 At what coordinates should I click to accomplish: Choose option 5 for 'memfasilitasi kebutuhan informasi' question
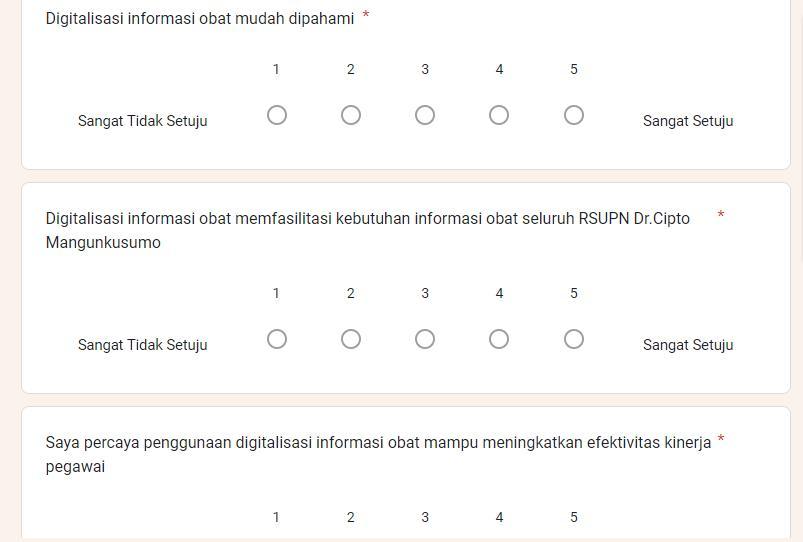574,339
